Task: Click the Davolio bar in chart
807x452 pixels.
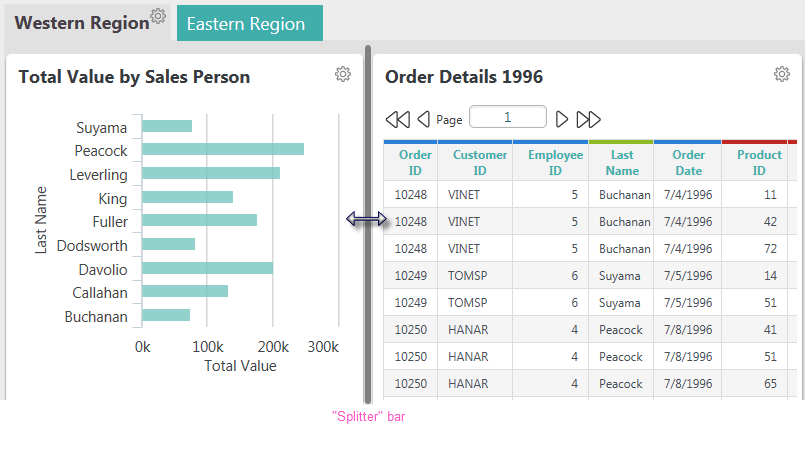Action: [x=207, y=268]
